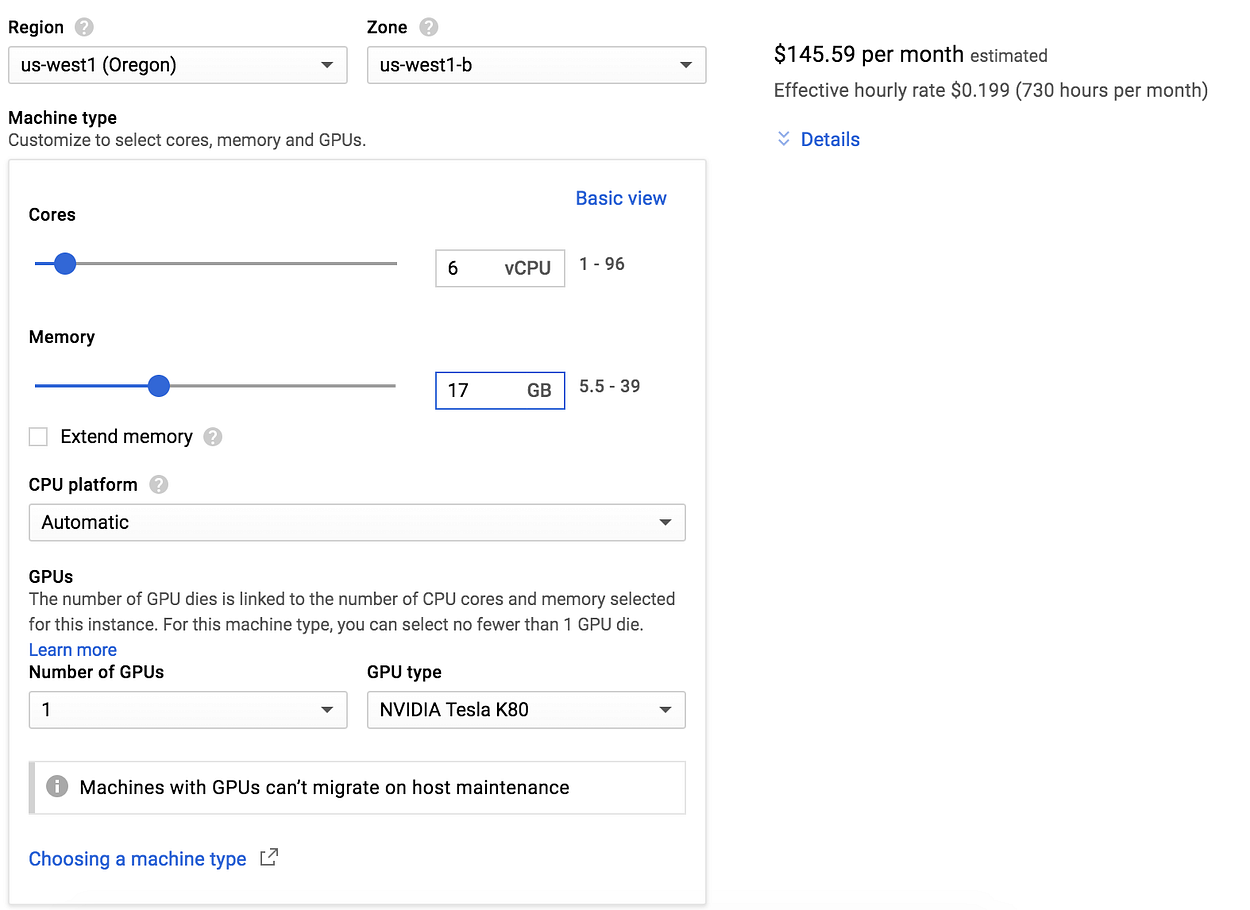
Task: Enable the Extend memory checkbox
Action: tap(38, 437)
